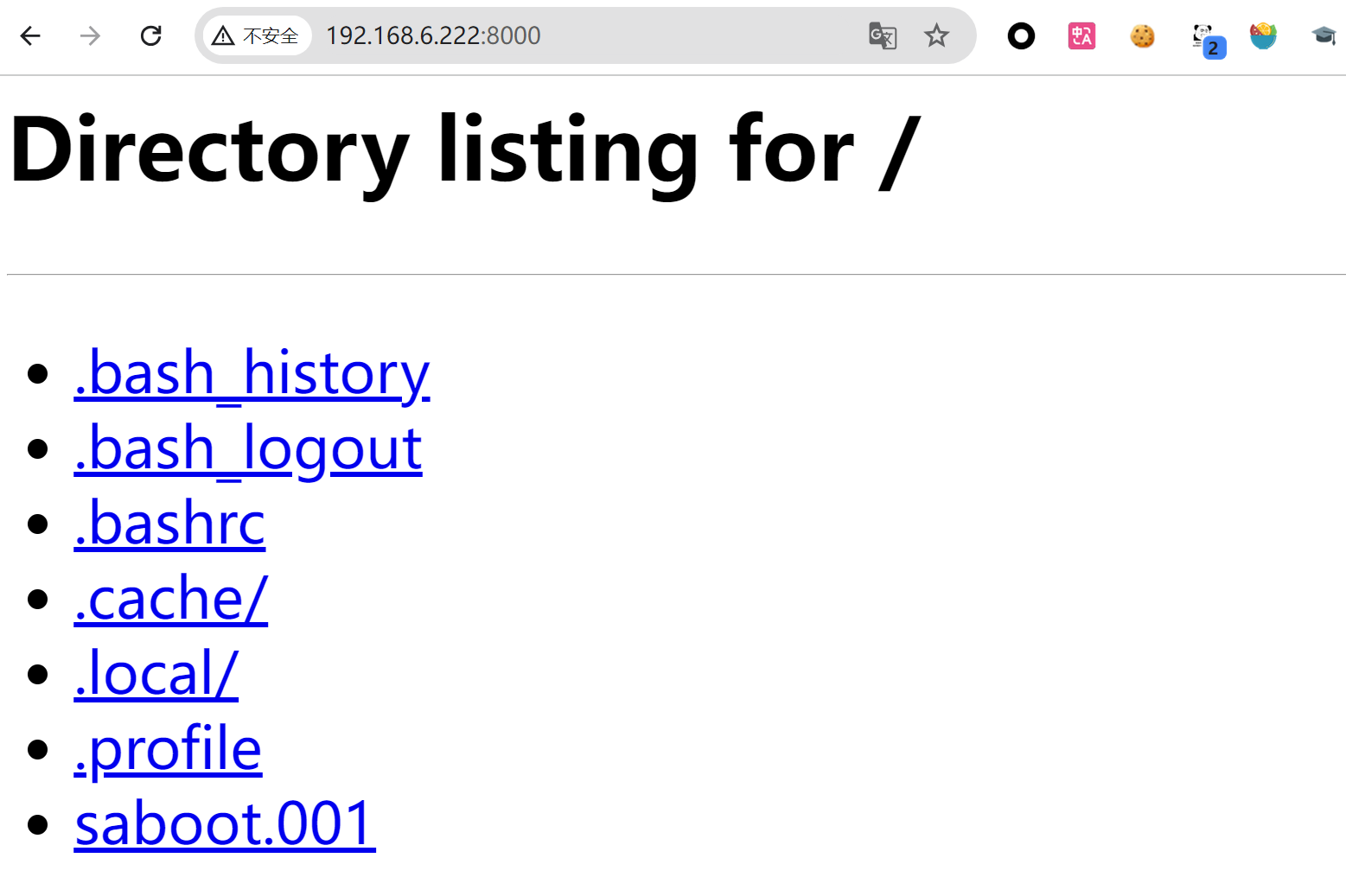Open the .bash_logout file link
Screen dimensions: 1346x896
pyautogui.click(x=248, y=448)
